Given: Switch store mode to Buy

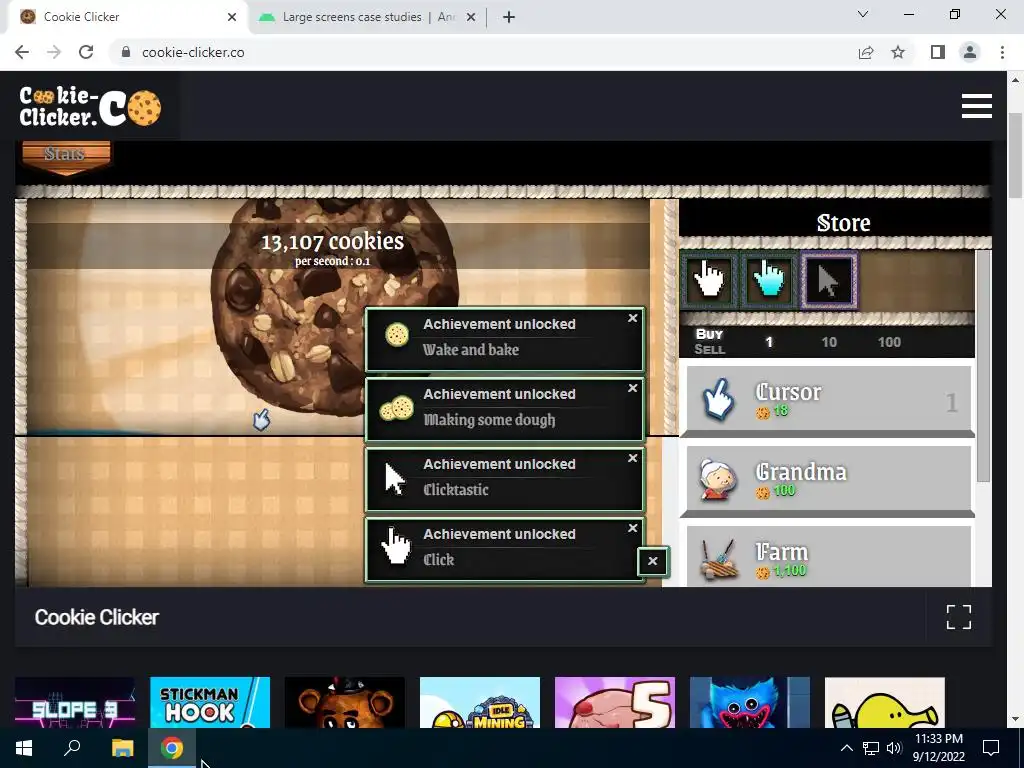Looking at the screenshot, I should (709, 334).
